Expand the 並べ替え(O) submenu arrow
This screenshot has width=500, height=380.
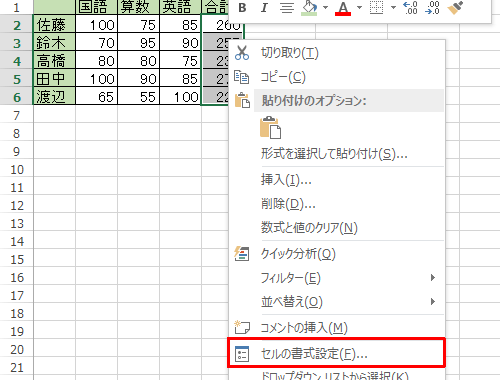pyautogui.click(x=433, y=301)
